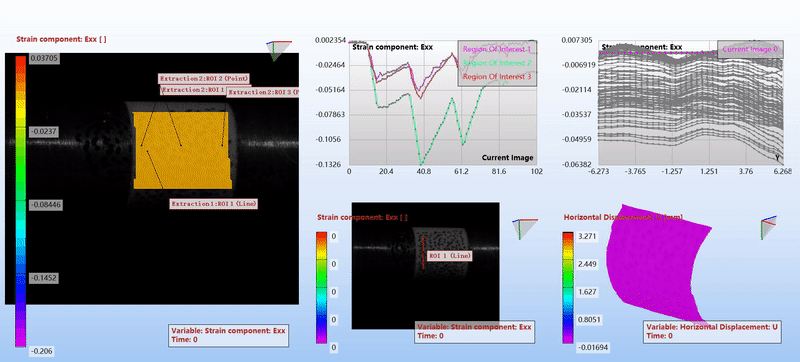Click displacement color bar value -0.01694
Image resolution: width=800 pixels, height=362 pixels.
(592, 348)
